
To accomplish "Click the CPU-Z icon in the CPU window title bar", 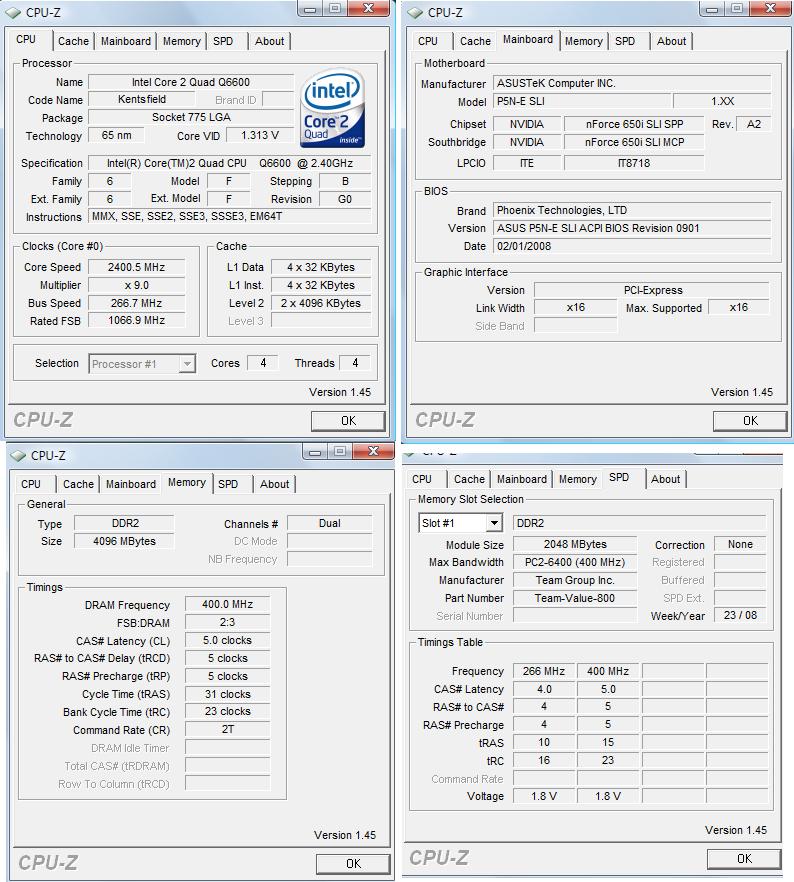I will [13, 12].
